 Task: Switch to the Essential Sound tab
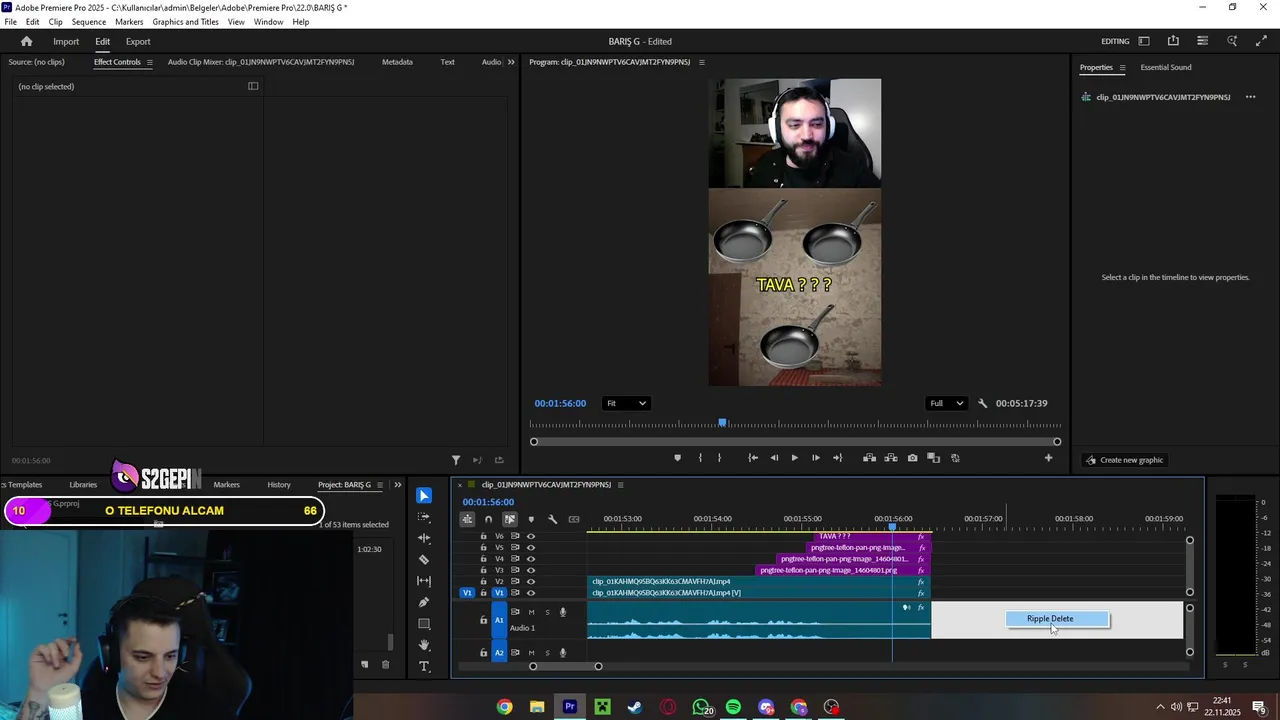point(1166,68)
